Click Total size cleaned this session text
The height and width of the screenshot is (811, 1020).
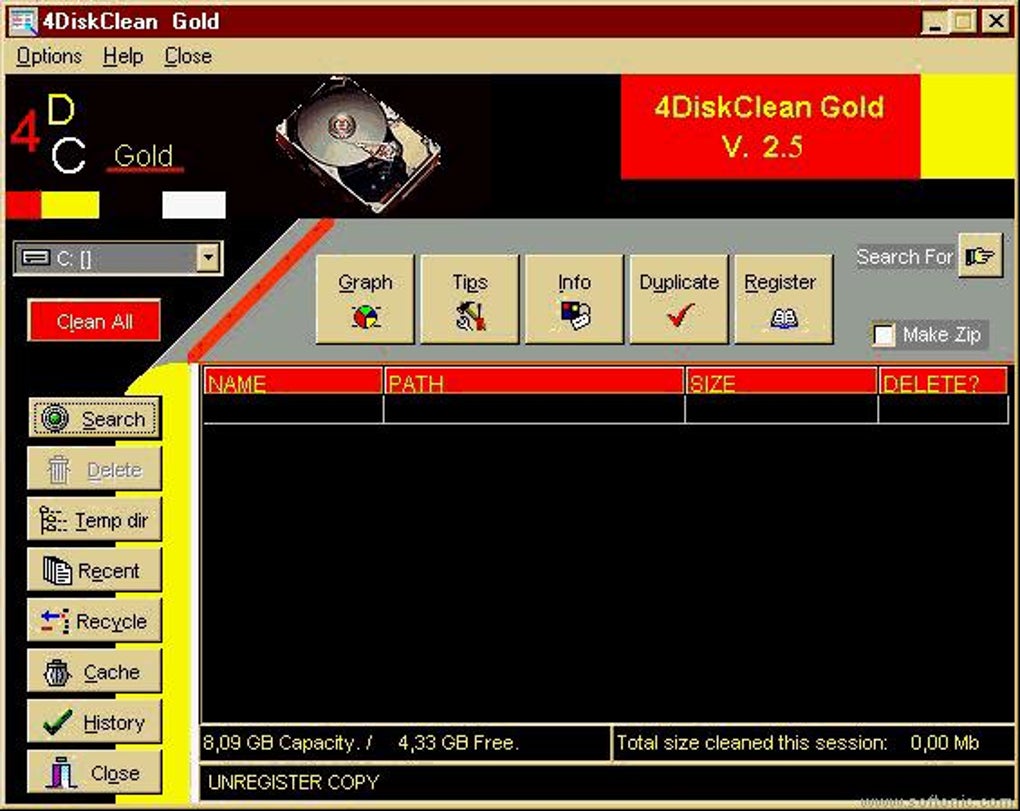click(751, 743)
